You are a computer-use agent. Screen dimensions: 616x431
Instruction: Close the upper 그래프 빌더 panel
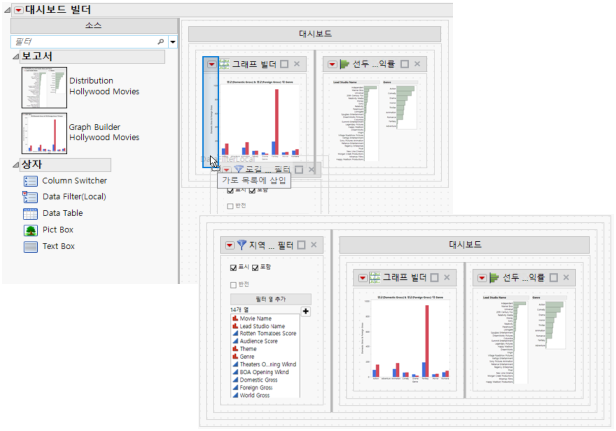[297, 64]
